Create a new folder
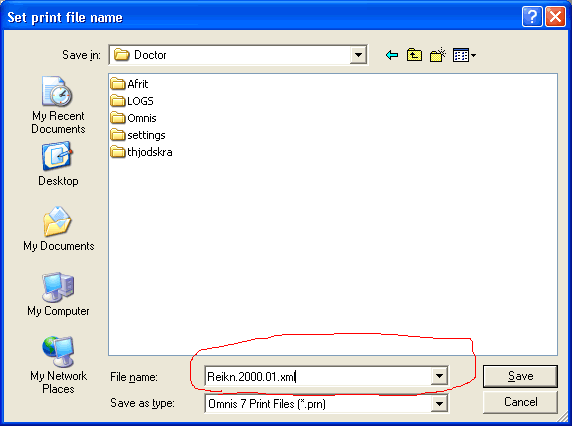The width and height of the screenshot is (572, 426). pyautogui.click(x=438, y=55)
